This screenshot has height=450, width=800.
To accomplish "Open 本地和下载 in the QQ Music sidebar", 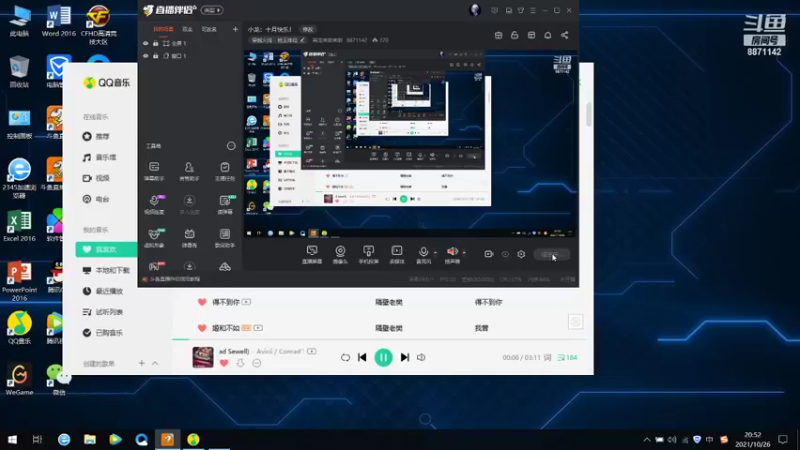I will [106, 270].
